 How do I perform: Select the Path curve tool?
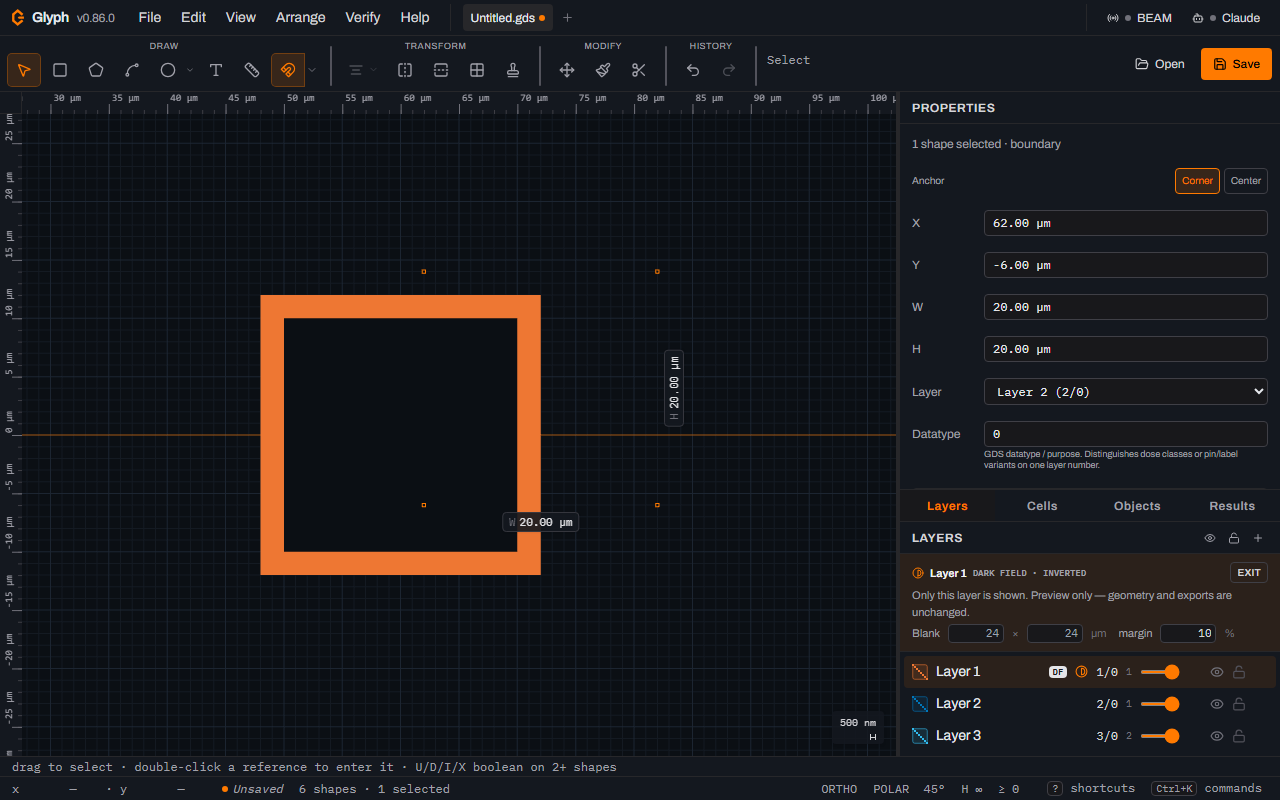click(132, 70)
